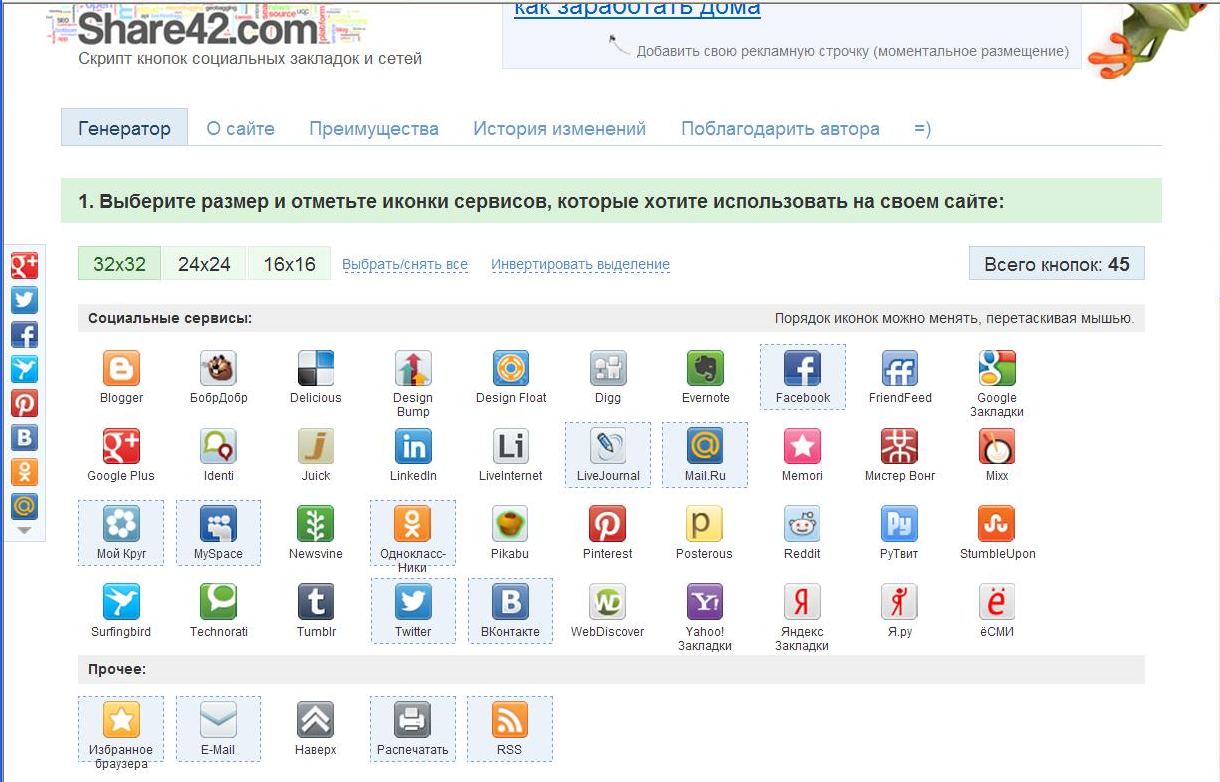Image resolution: width=1220 pixels, height=782 pixels.
Task: Deselect the Twitter grid icon
Action: click(x=413, y=602)
